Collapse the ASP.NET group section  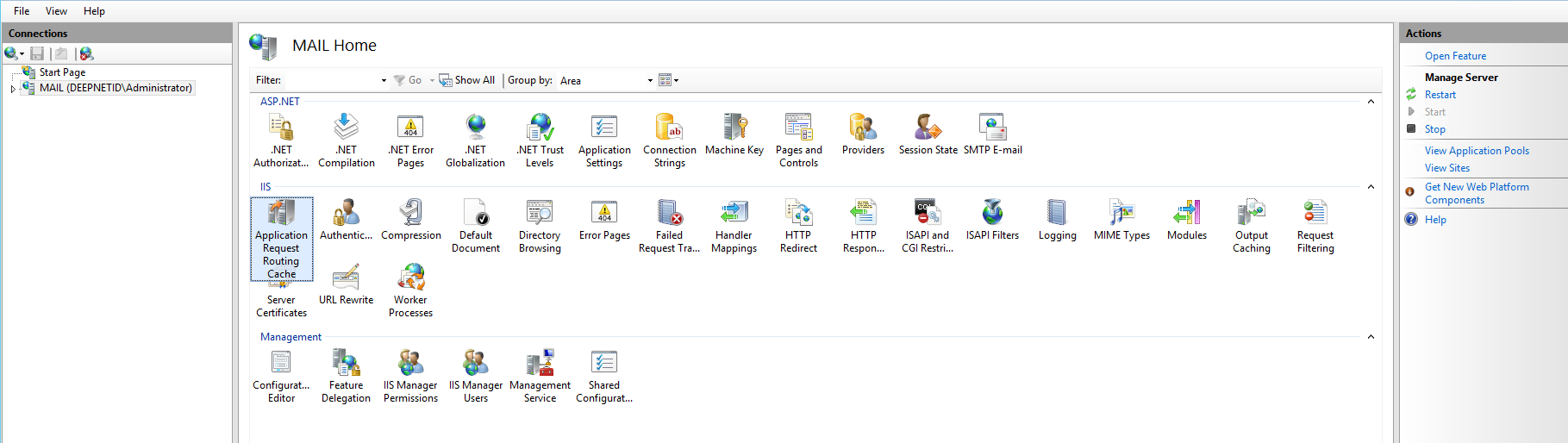[1371, 102]
